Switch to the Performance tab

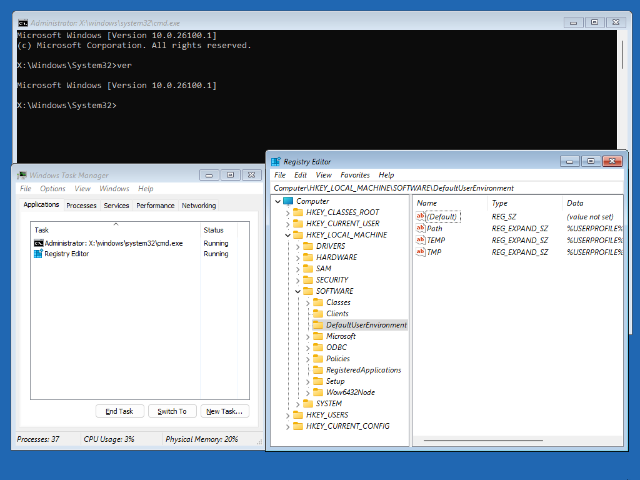[155, 205]
